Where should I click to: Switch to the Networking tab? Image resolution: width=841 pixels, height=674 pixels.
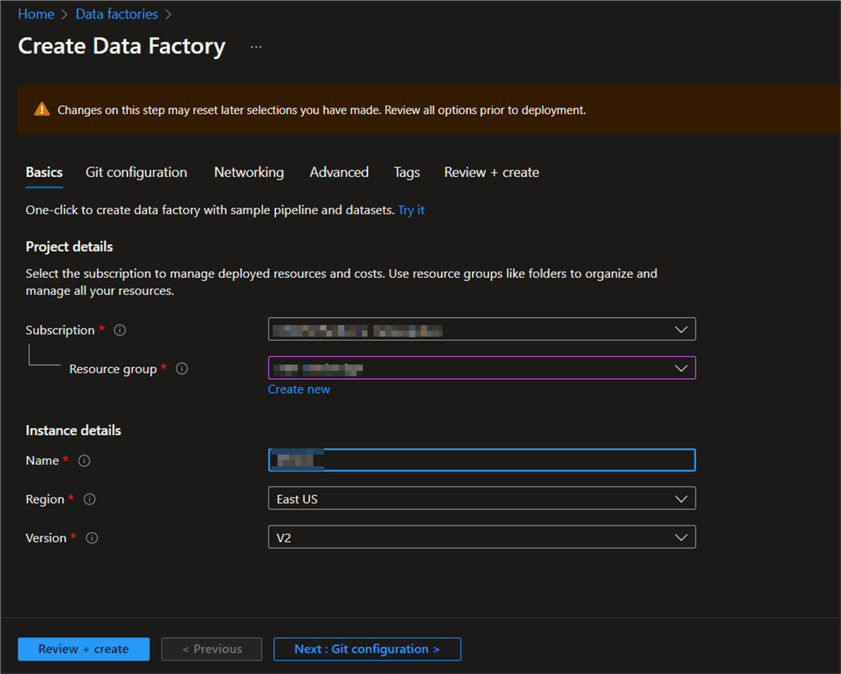point(249,173)
